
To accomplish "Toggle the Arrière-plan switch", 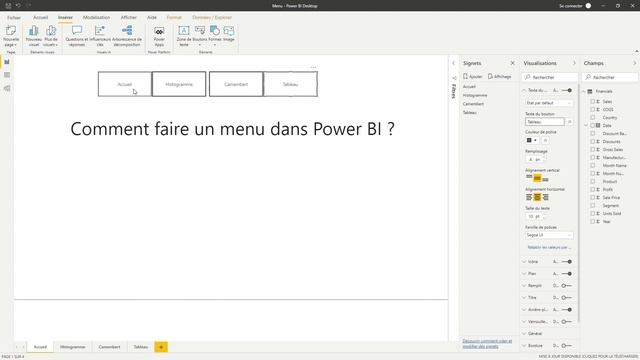I will [567, 310].
